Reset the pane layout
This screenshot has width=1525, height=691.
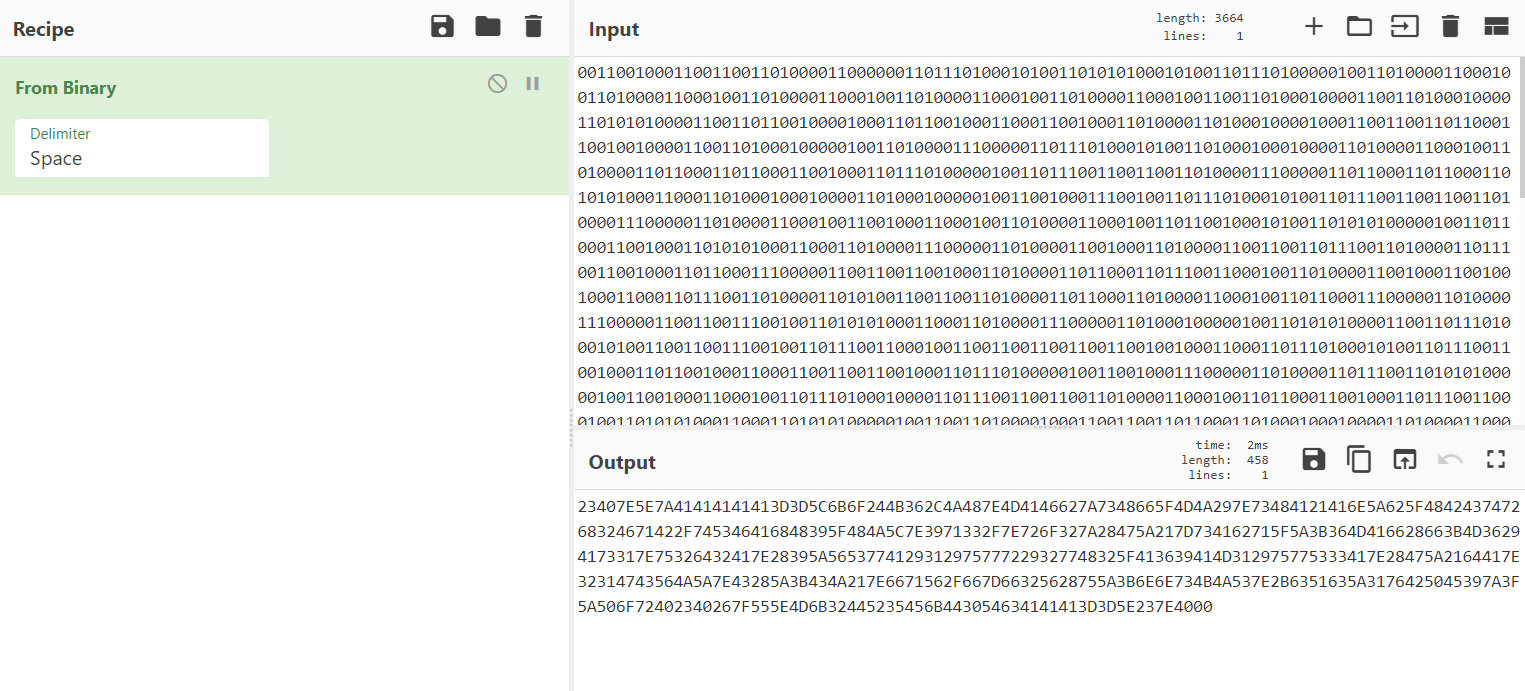(x=1496, y=27)
